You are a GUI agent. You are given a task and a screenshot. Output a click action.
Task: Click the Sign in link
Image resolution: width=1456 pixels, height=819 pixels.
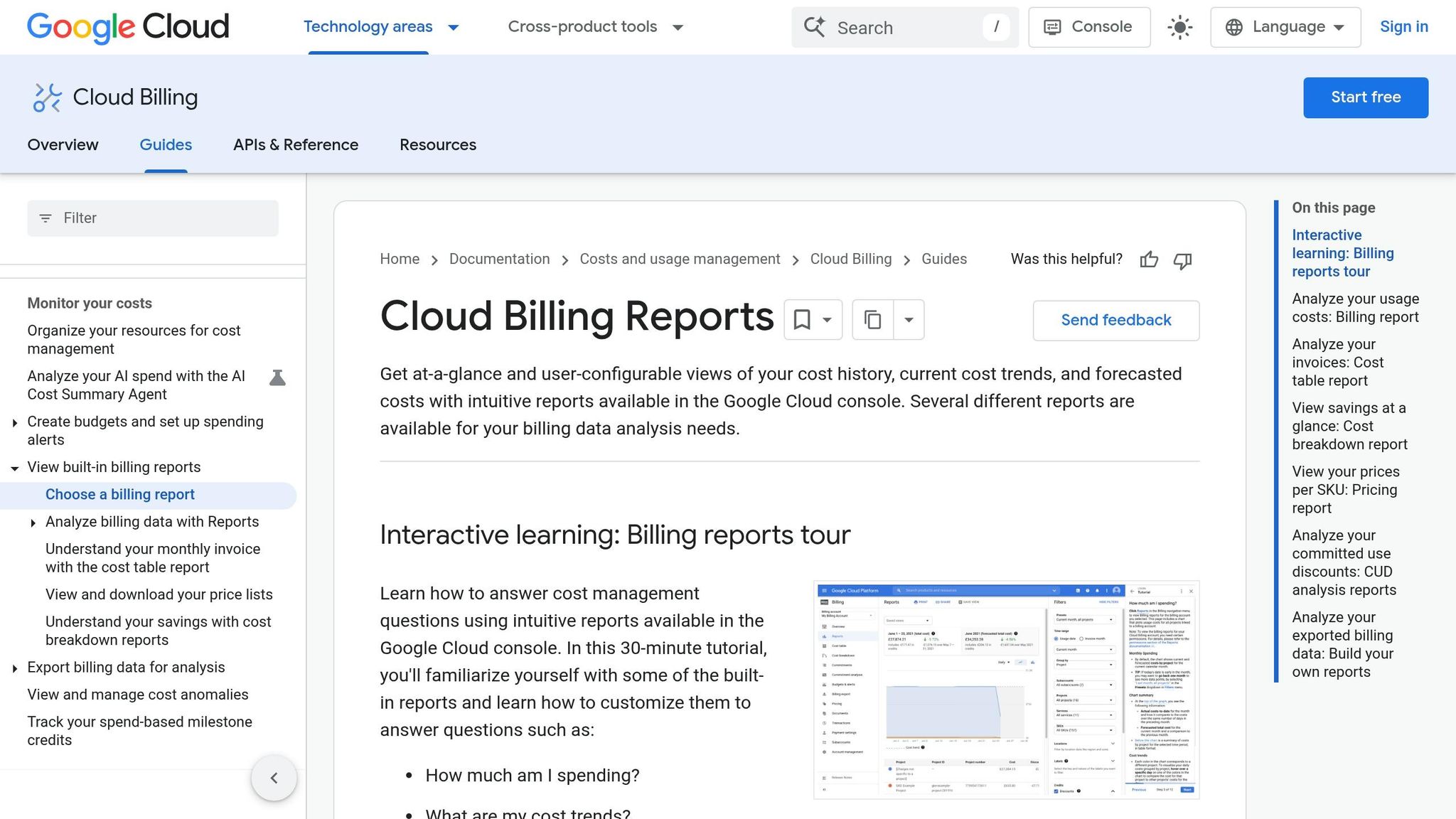tap(1403, 27)
